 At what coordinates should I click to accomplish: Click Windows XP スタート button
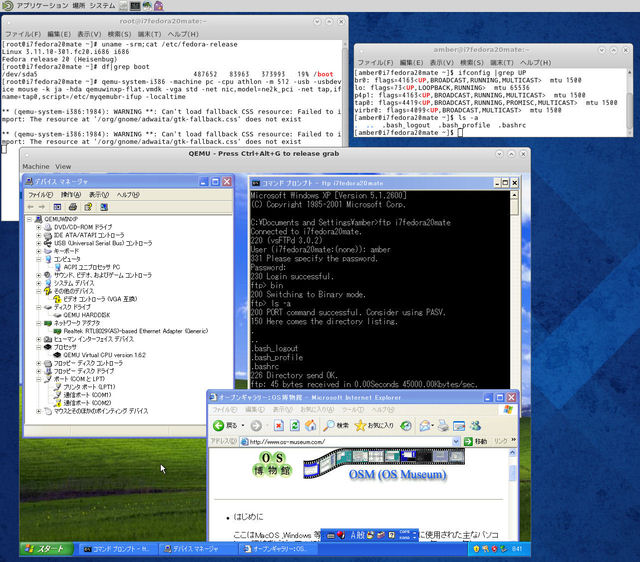(x=46, y=549)
